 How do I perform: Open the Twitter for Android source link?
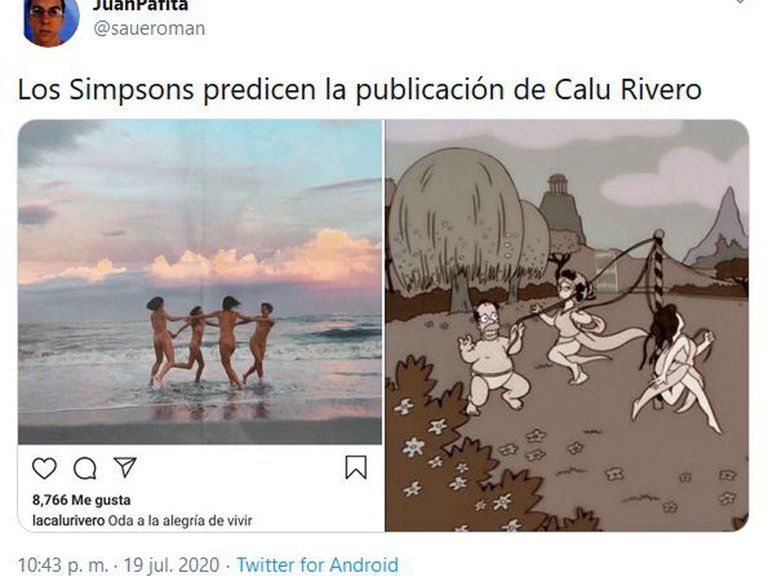click(317, 565)
